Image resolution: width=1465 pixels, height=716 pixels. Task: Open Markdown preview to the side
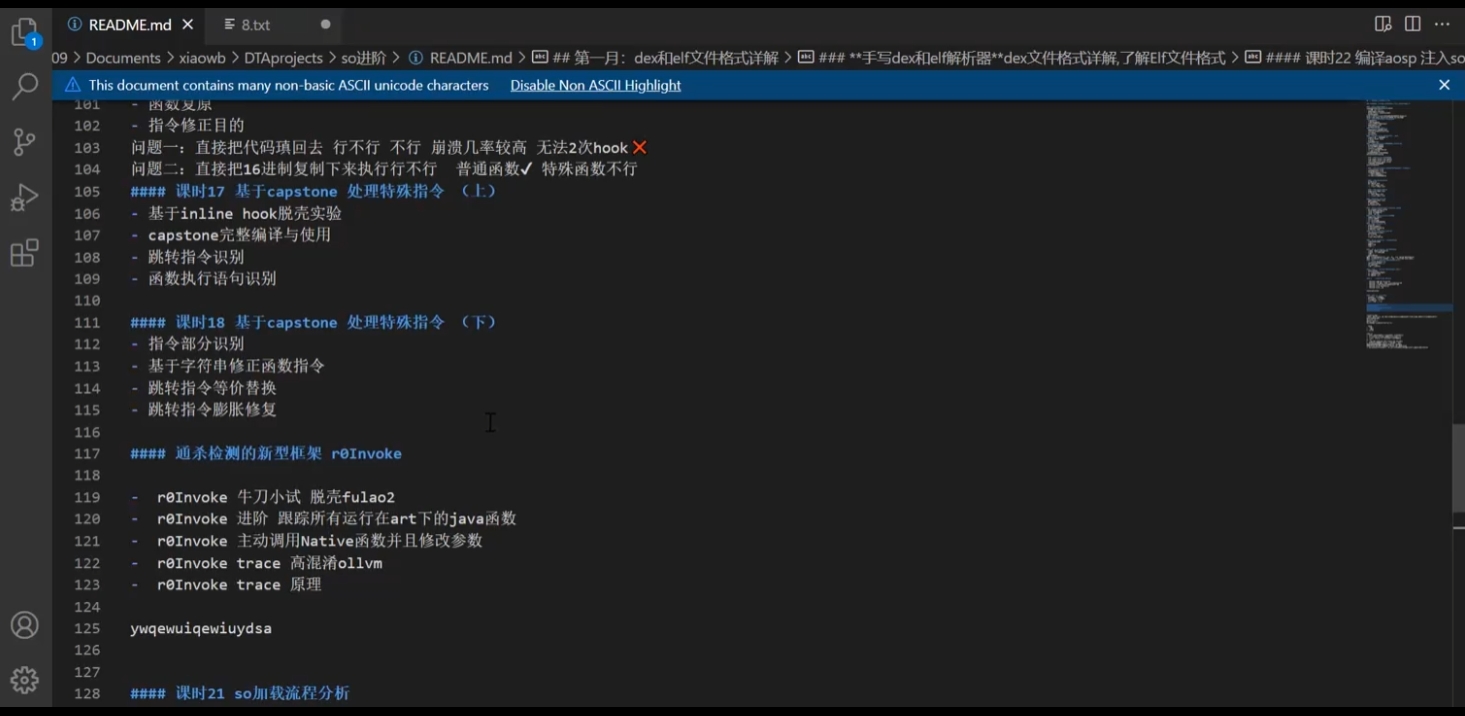1383,24
